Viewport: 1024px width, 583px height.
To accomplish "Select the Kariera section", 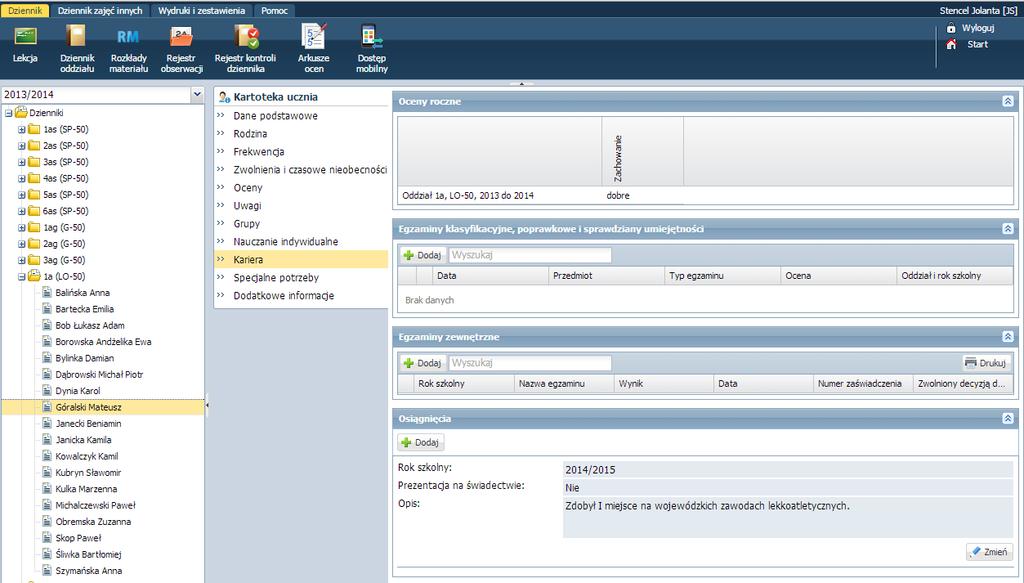I will pyautogui.click(x=301, y=259).
